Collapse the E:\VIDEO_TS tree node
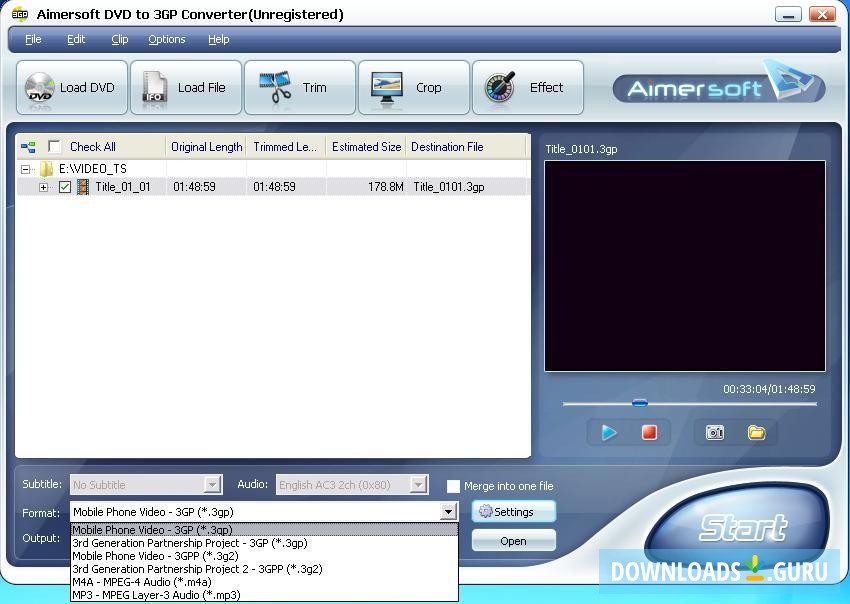Image resolution: width=850 pixels, height=604 pixels. click(25, 169)
